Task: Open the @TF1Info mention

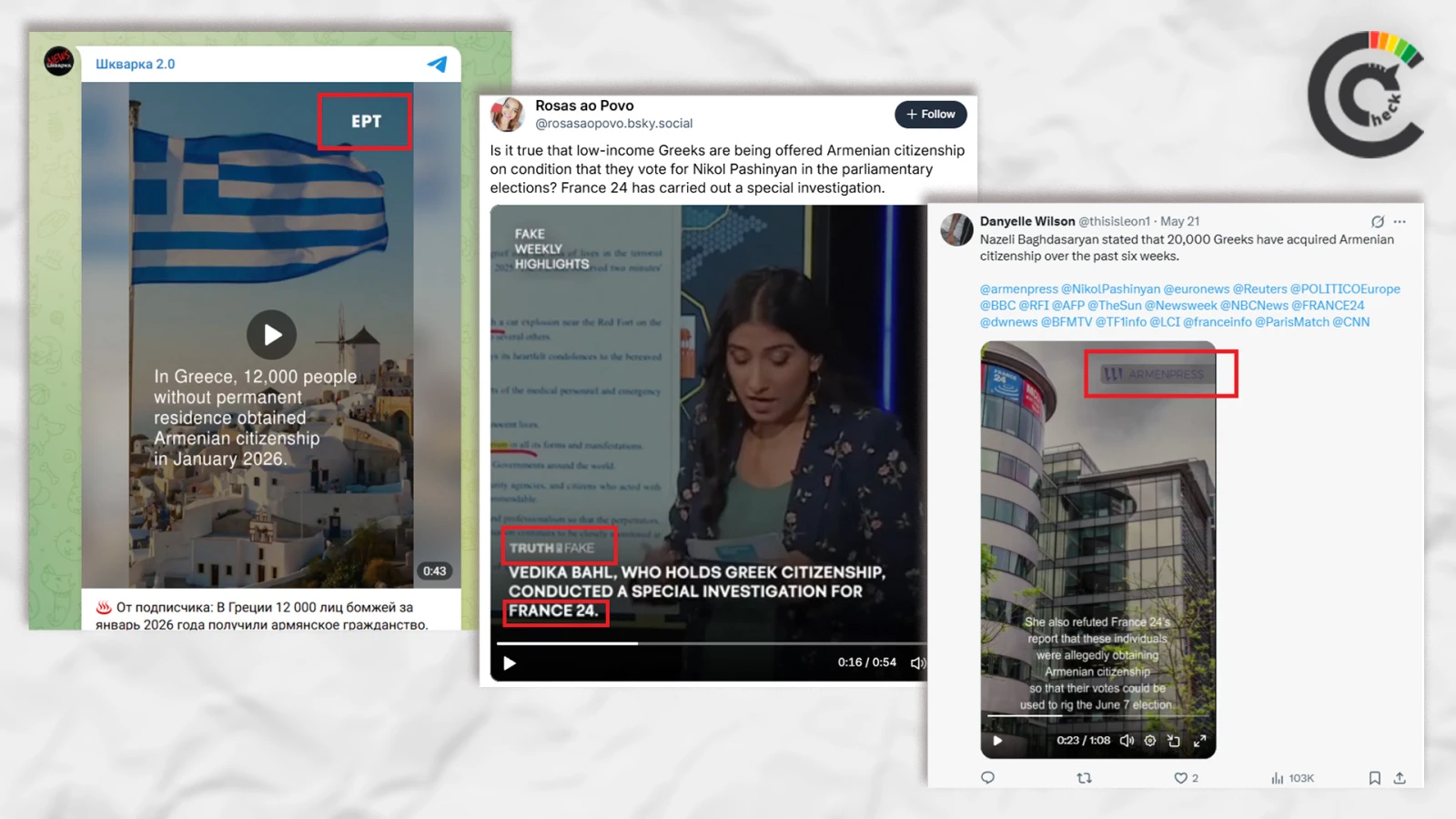Action: [1121, 321]
